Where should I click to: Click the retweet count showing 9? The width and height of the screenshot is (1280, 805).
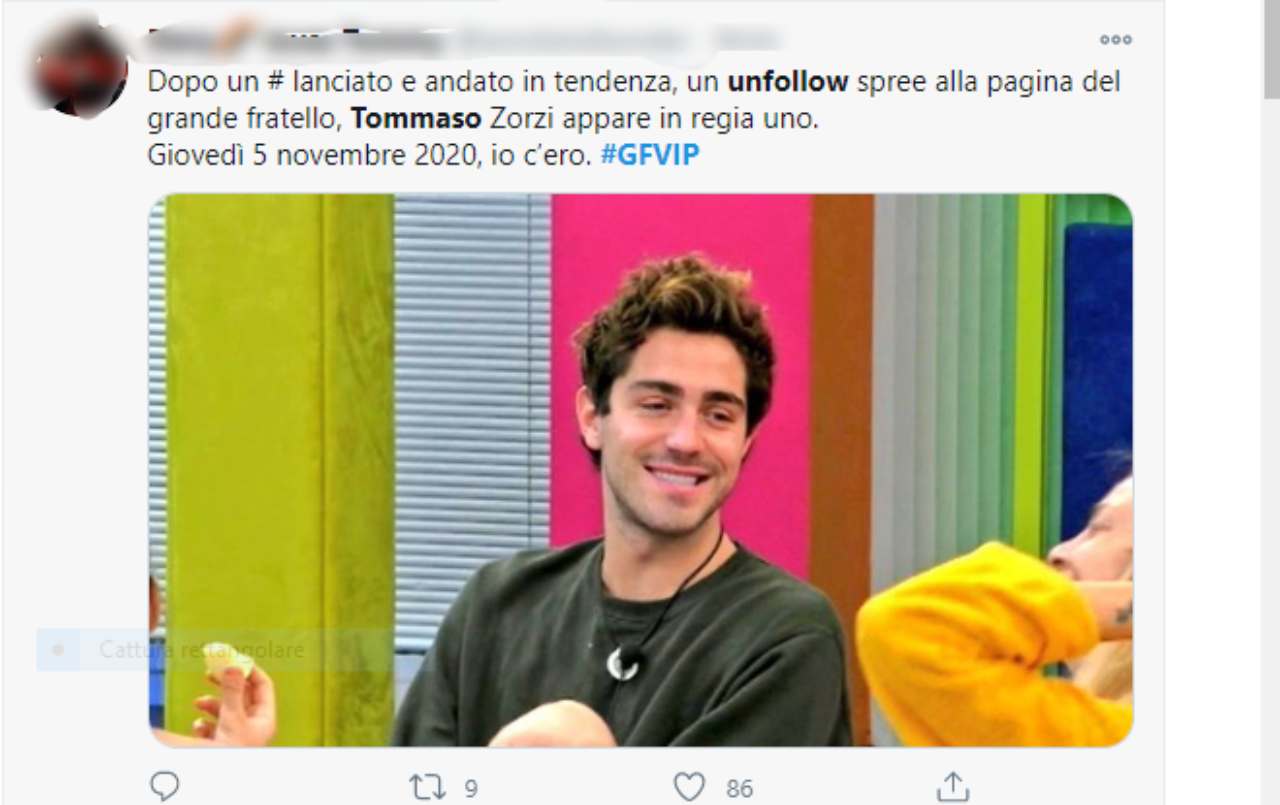click(470, 789)
